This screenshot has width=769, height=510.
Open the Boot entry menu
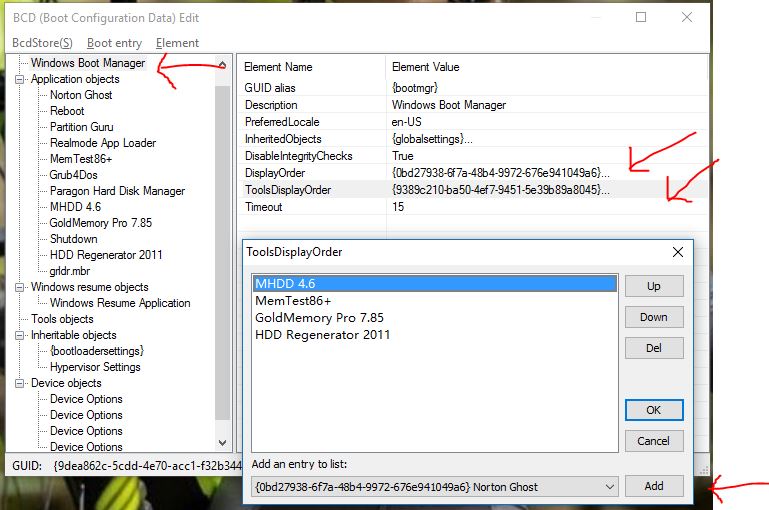tap(114, 43)
